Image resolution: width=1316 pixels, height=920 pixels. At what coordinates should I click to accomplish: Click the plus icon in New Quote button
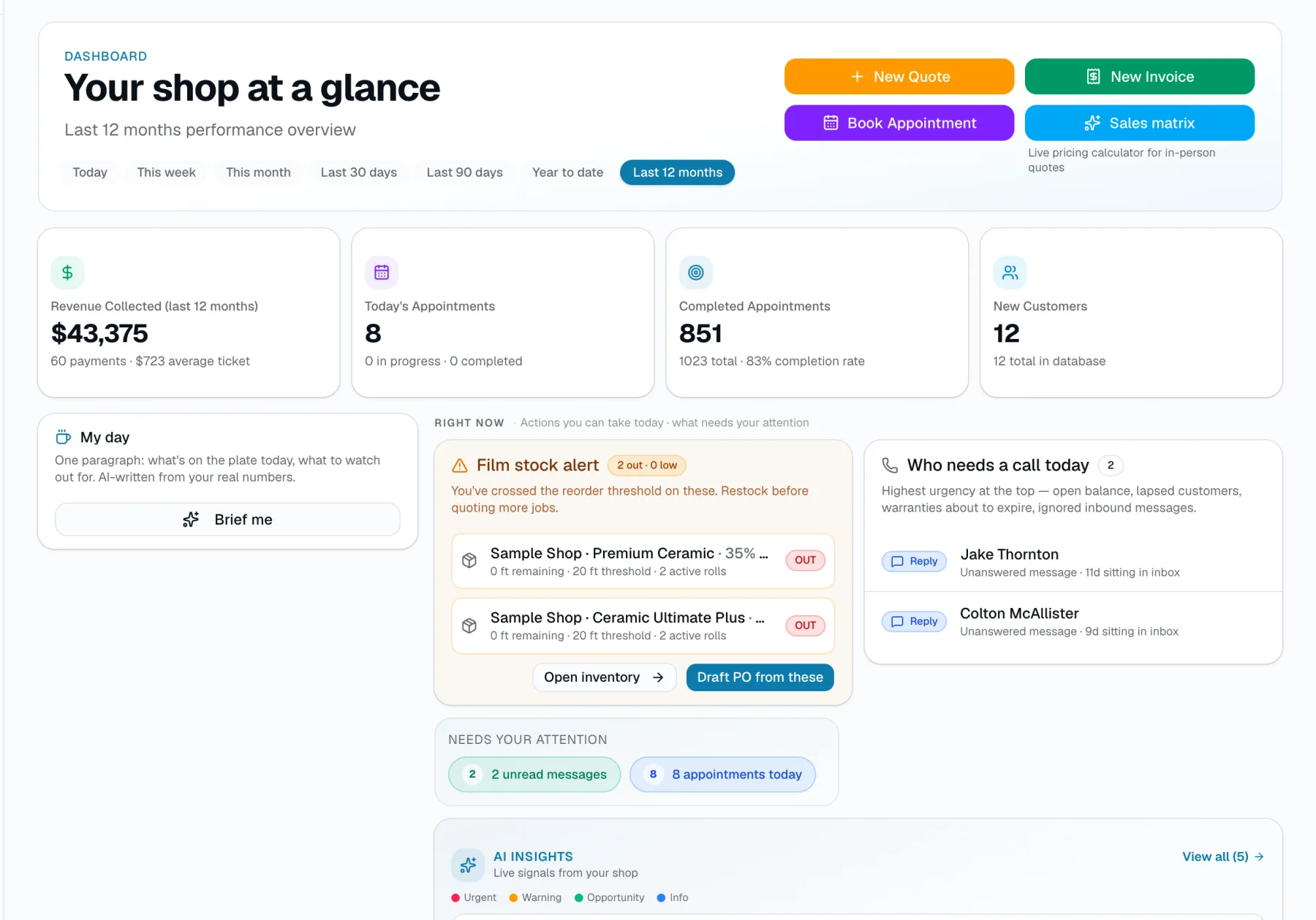click(858, 77)
